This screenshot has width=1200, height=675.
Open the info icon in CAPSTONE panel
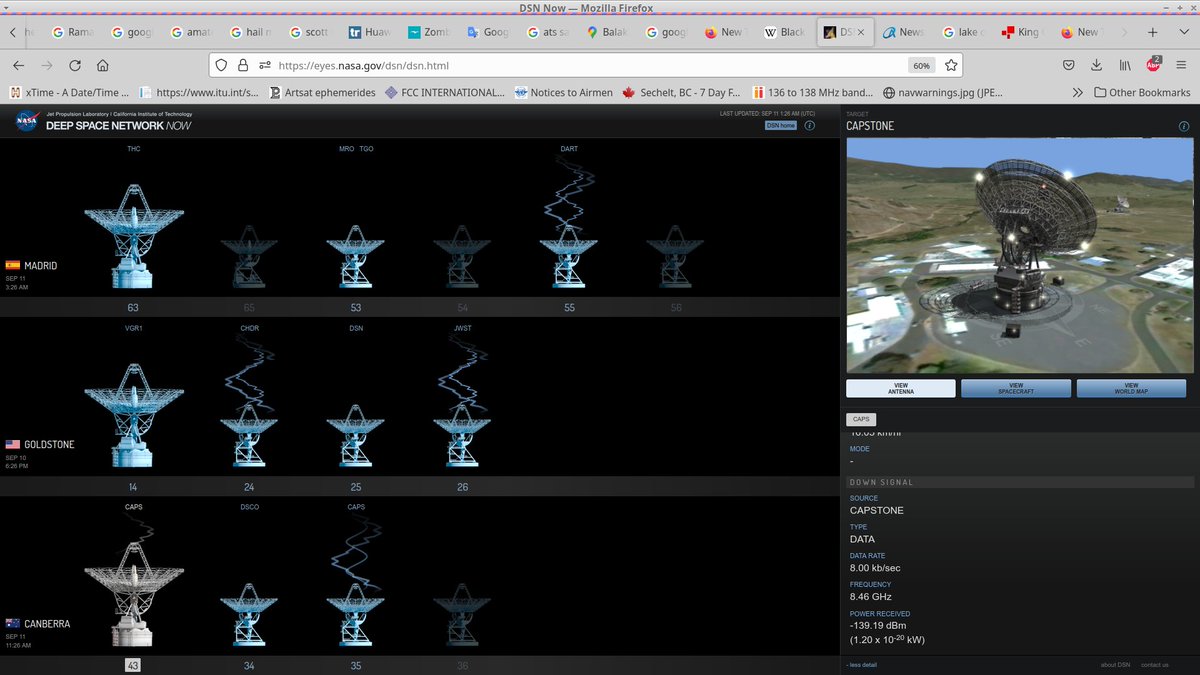[x=1186, y=127]
